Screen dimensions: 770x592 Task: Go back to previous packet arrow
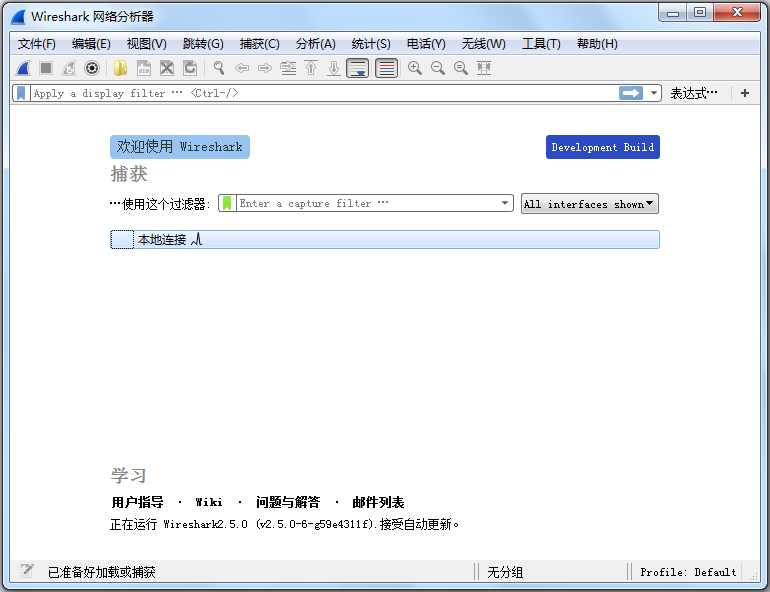[242, 68]
